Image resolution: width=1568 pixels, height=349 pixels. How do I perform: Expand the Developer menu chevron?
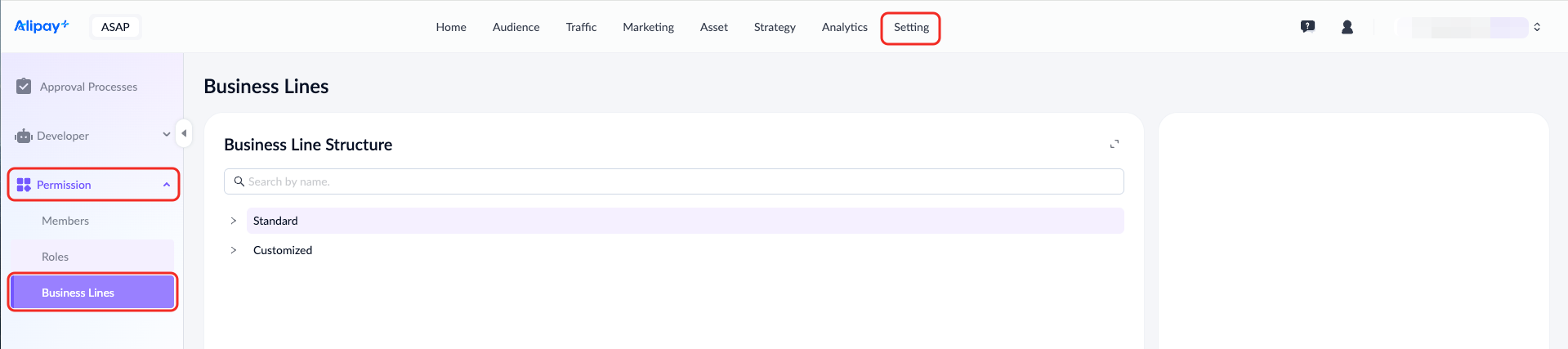[167, 135]
